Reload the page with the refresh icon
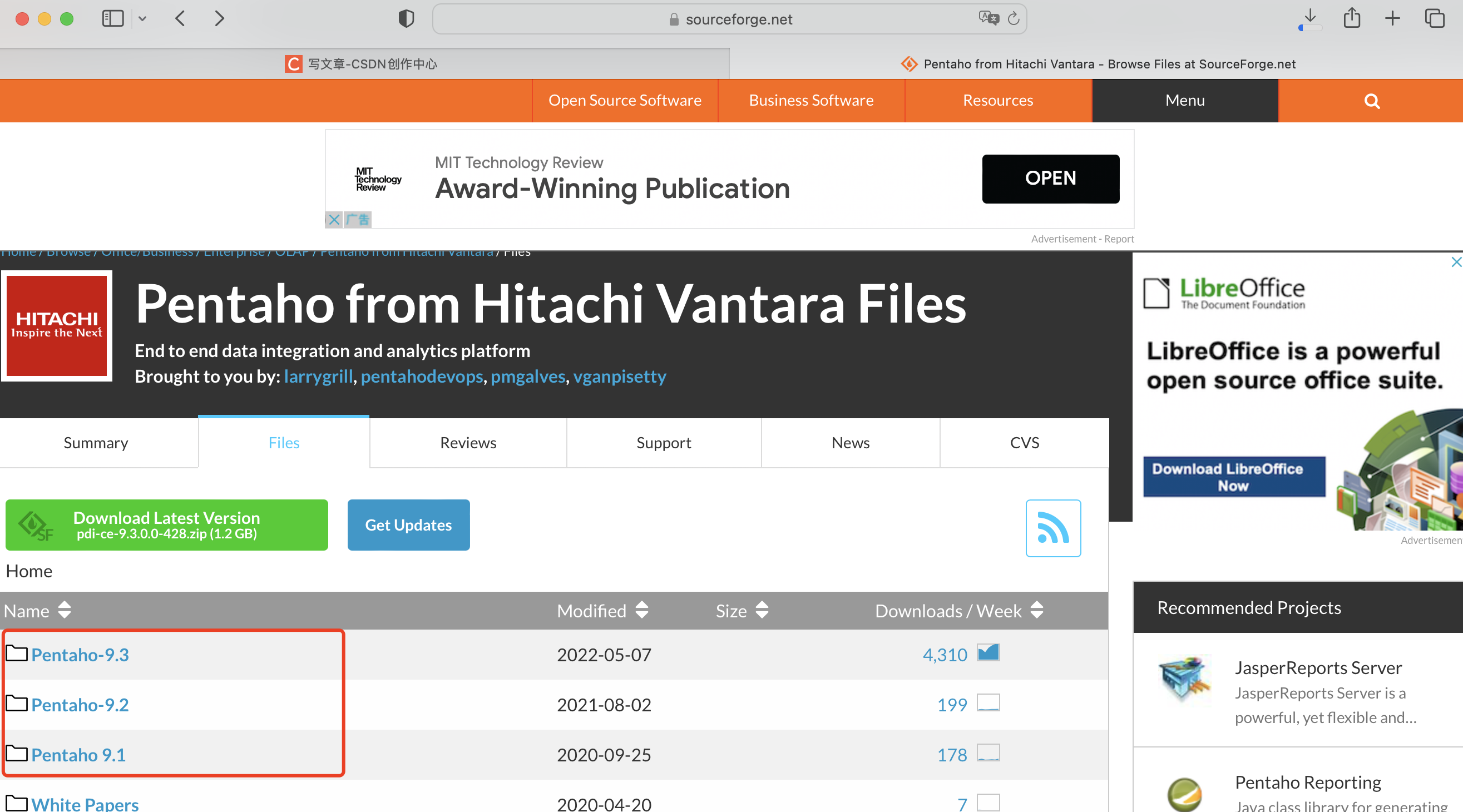The image size is (1463, 812). pos(1013,19)
